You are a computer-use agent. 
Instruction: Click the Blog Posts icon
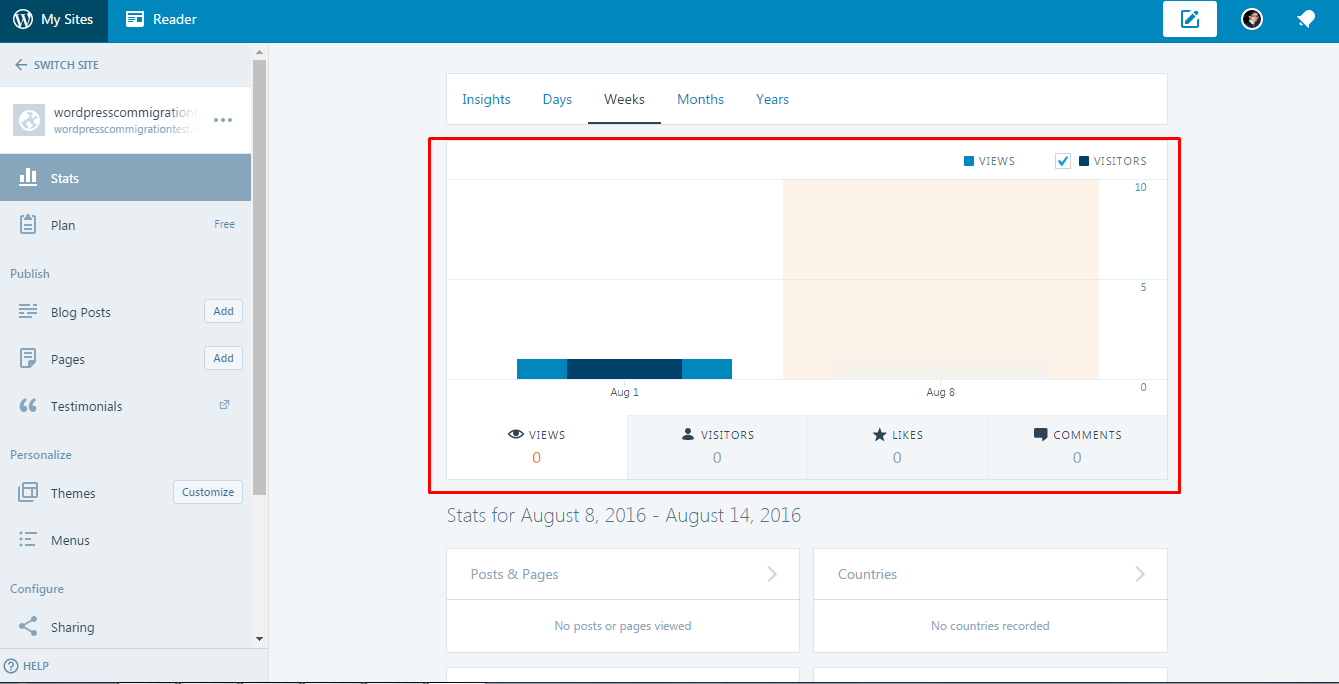[27, 311]
